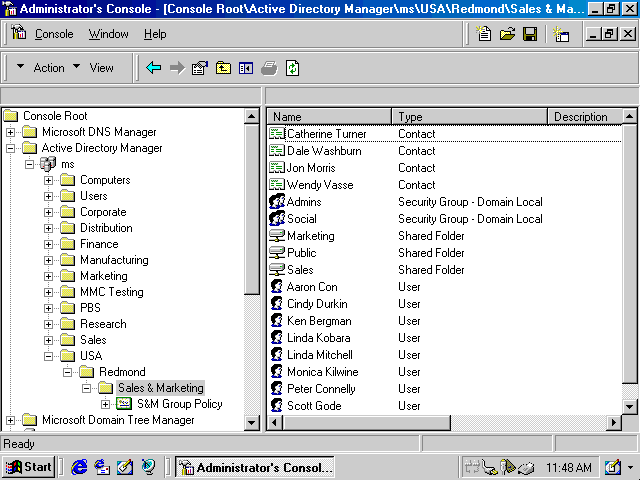Select Peter Connelly in the list
The image size is (640, 480).
[x=321, y=389]
